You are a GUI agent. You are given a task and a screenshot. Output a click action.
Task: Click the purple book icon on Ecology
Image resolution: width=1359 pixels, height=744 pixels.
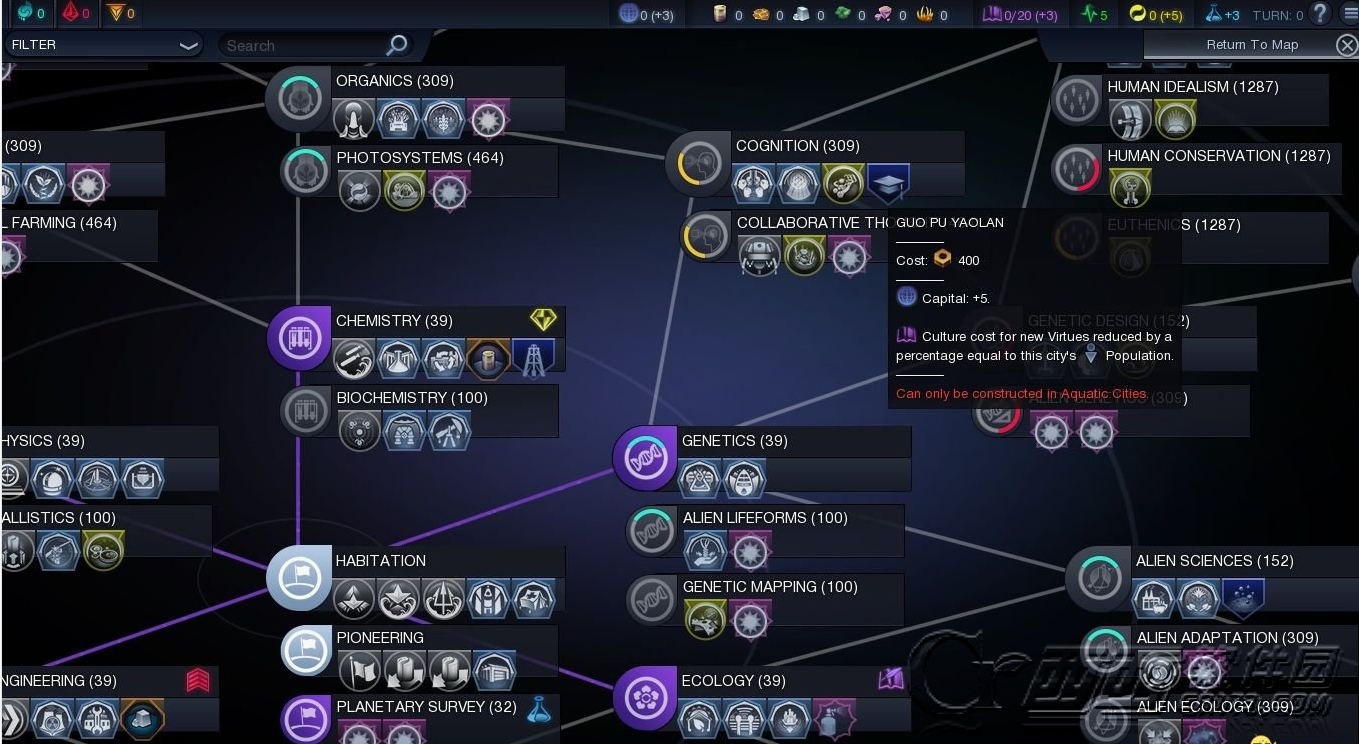tap(891, 680)
